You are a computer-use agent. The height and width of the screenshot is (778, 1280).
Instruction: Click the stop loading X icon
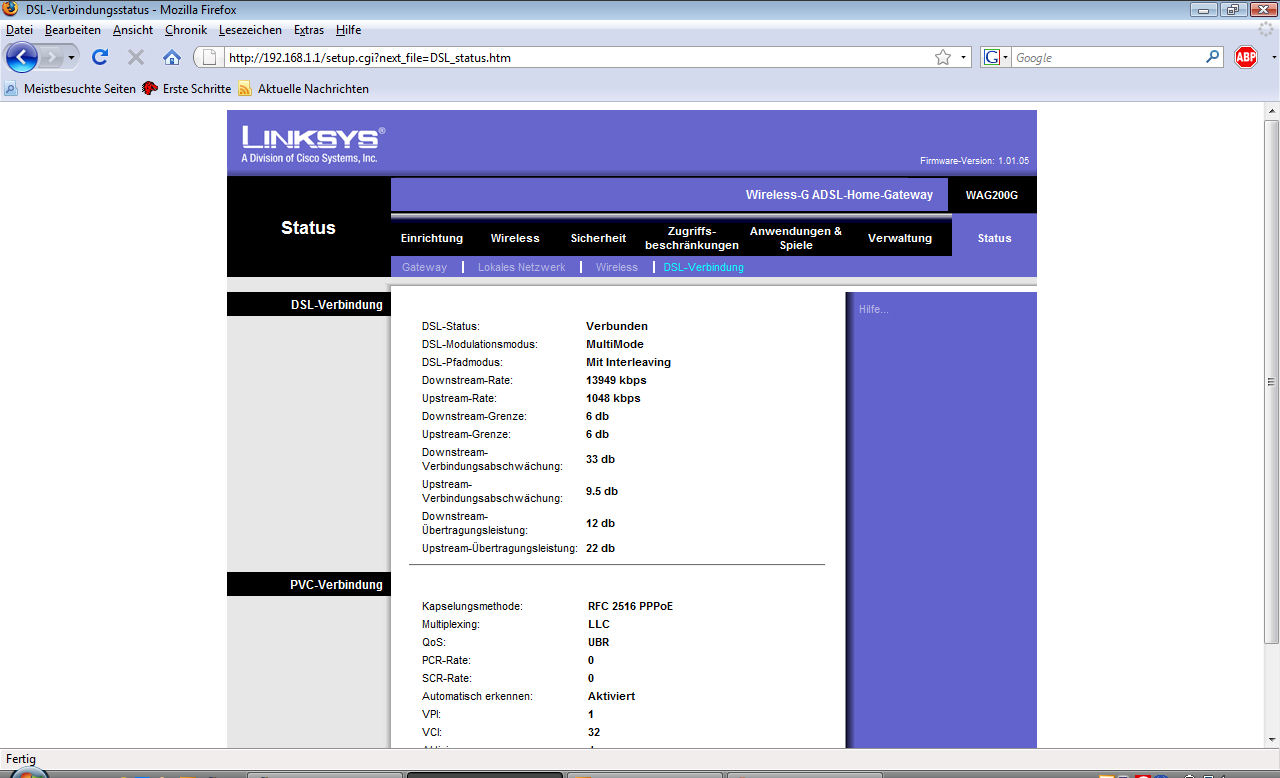pos(136,57)
